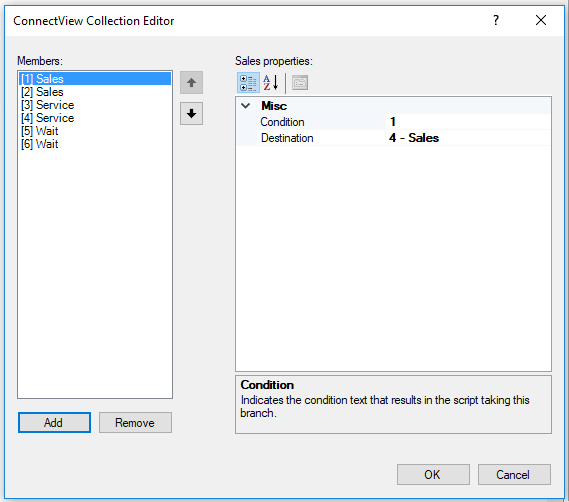Collapse the Misc category chevron
Screen dimensions: 569x502
click(x=246, y=106)
